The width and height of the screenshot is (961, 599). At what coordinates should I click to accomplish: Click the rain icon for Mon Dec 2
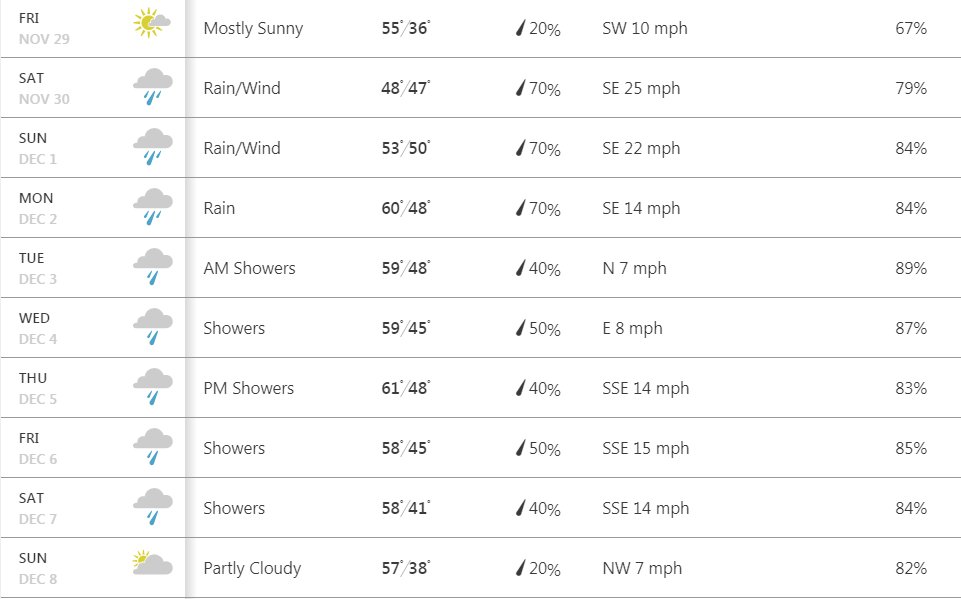(x=153, y=207)
